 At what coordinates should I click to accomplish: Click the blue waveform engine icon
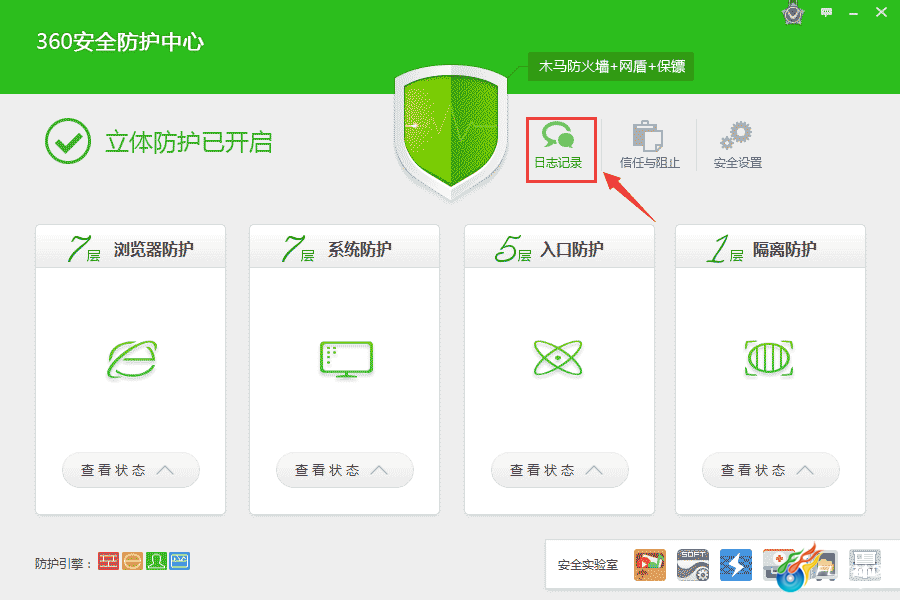pyautogui.click(x=180, y=561)
